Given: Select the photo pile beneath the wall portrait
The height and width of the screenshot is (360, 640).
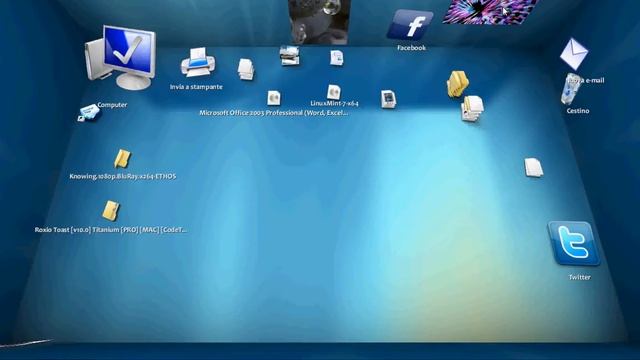Looking at the screenshot, I should coord(289,56).
